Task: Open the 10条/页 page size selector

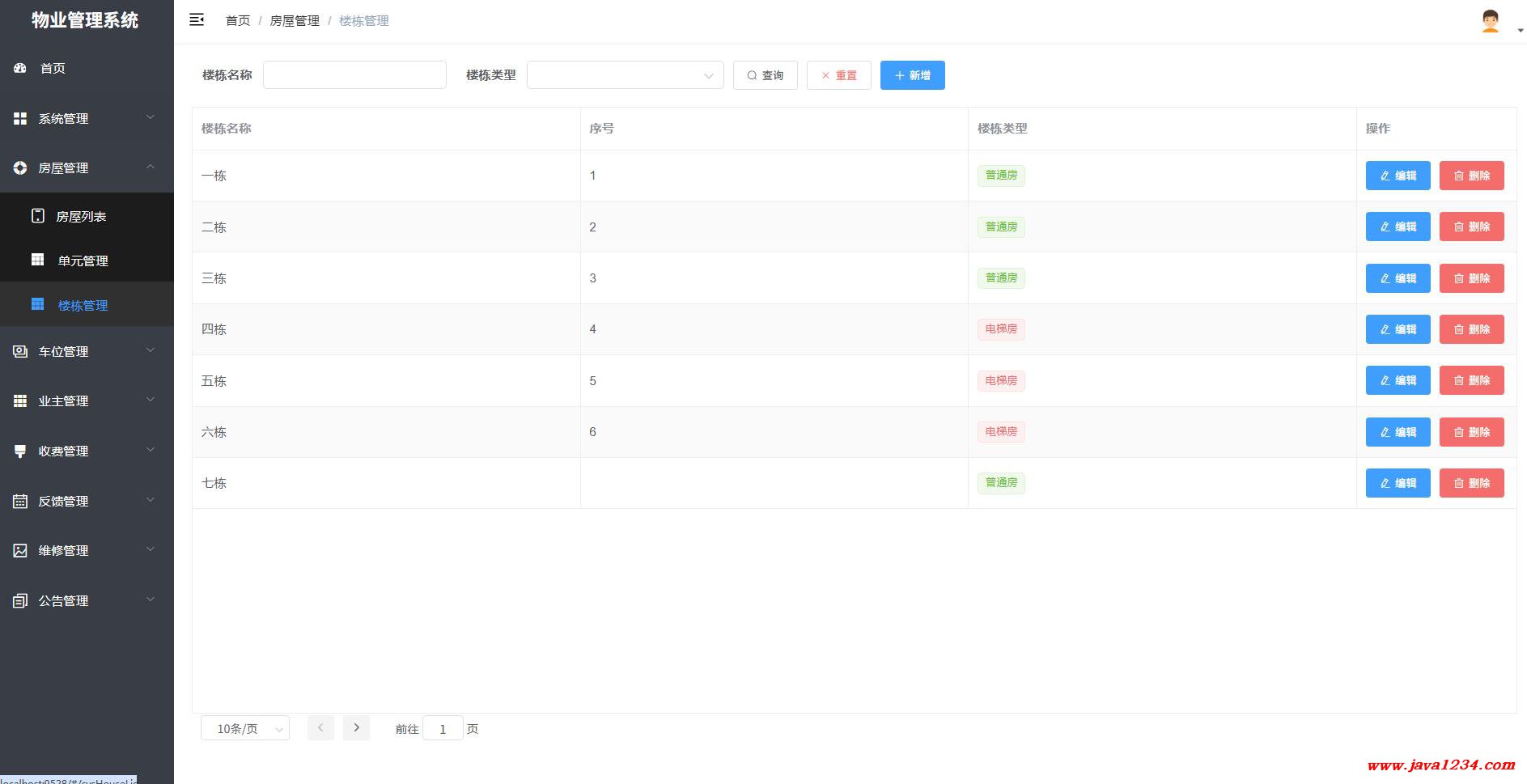Action: [x=244, y=729]
